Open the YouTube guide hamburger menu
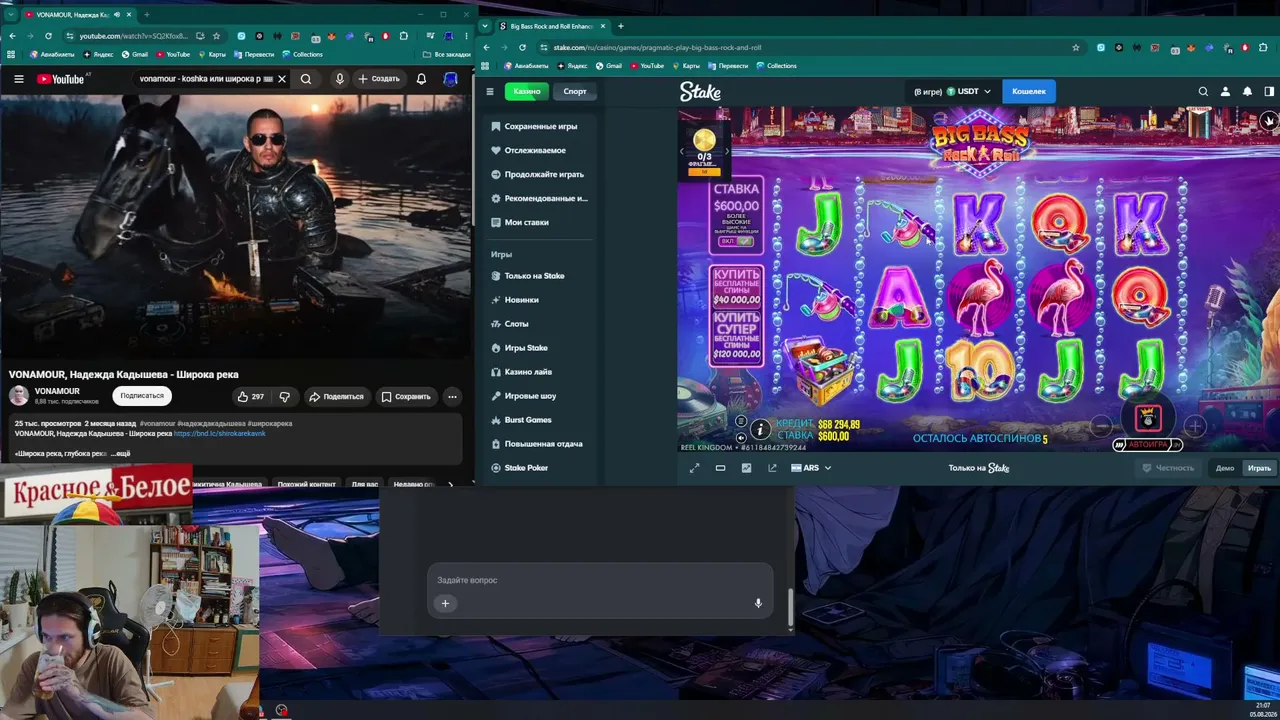 [18, 79]
